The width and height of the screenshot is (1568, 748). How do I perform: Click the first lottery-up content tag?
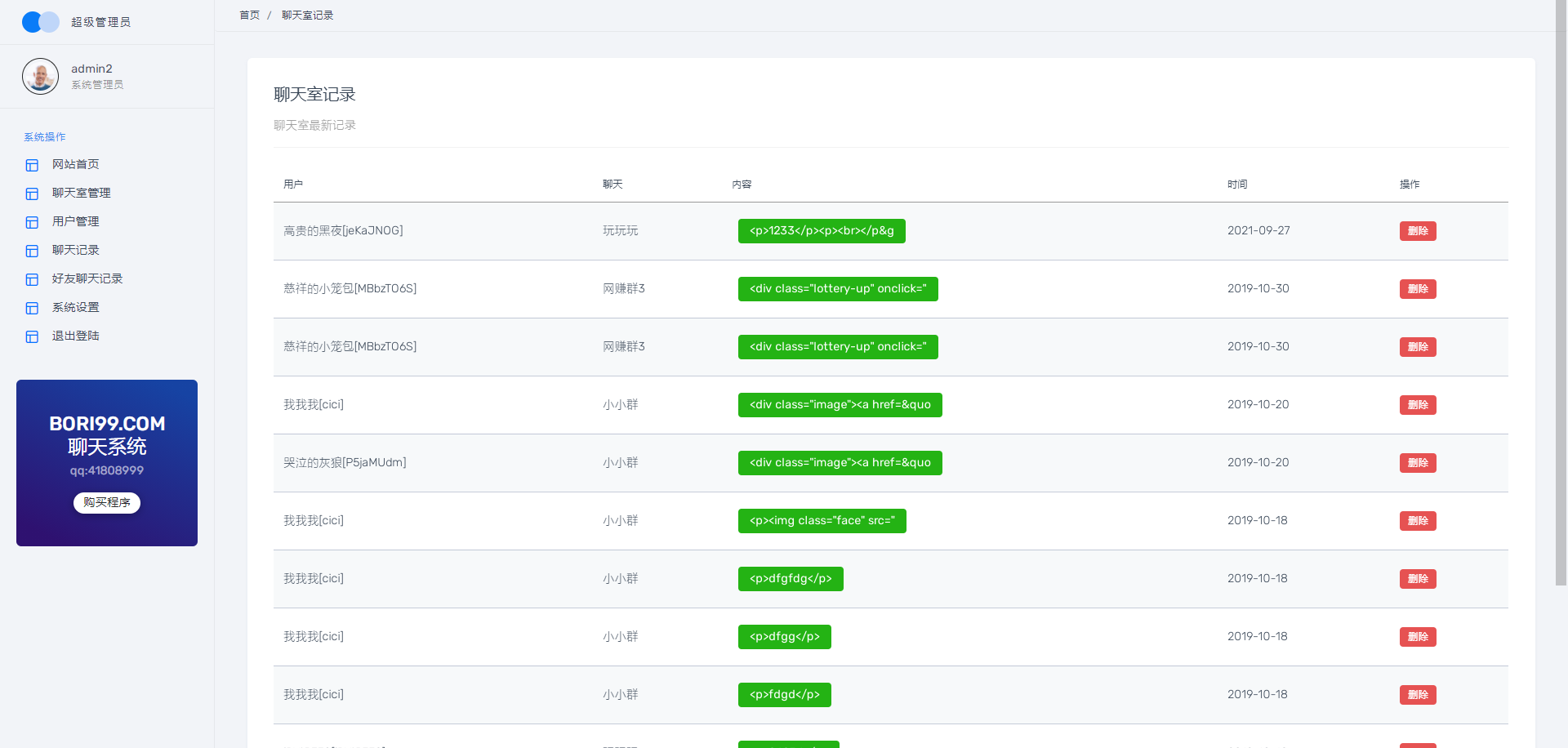[x=838, y=289]
